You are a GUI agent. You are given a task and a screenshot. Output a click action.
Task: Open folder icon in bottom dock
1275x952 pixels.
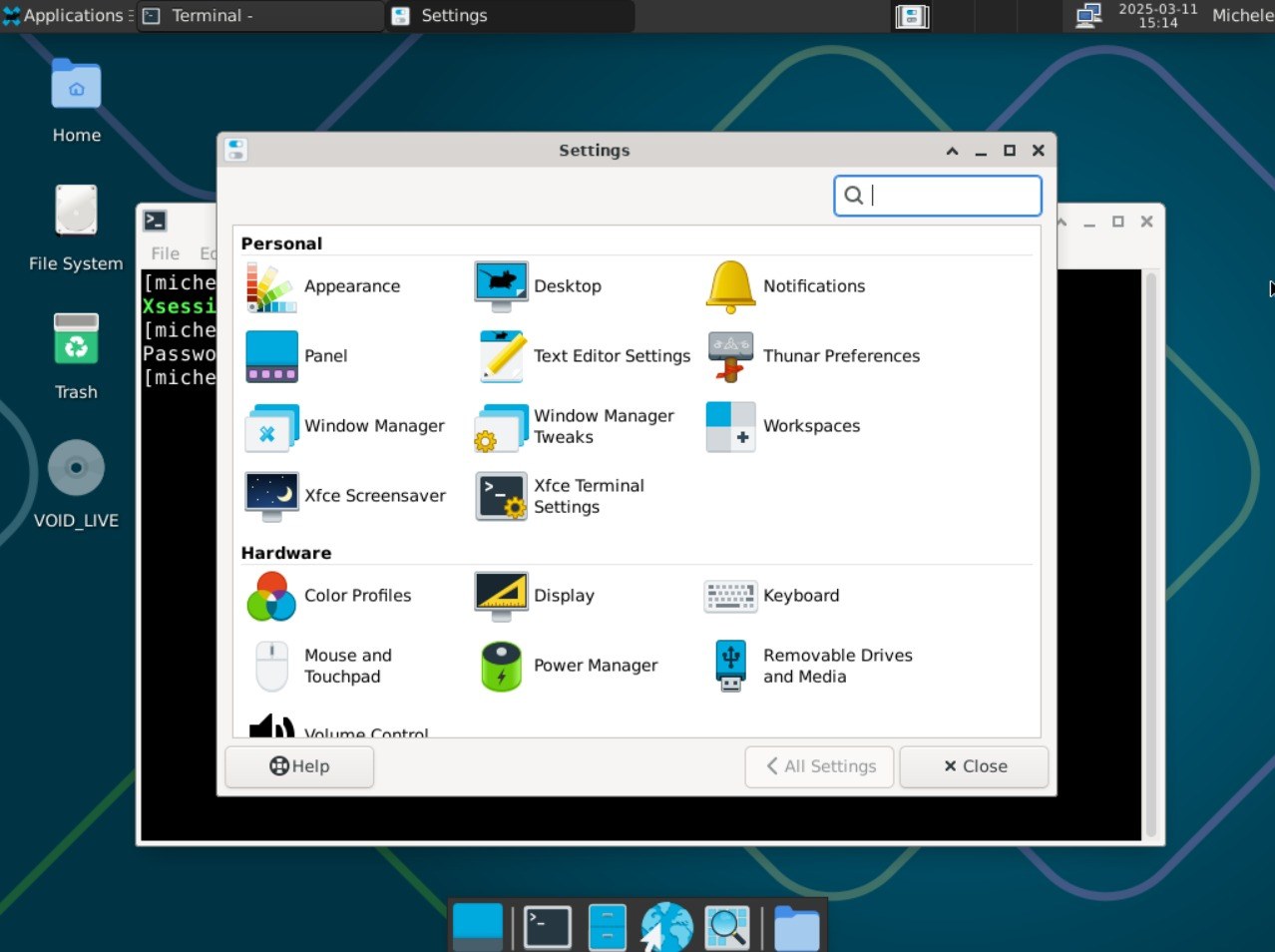796,927
